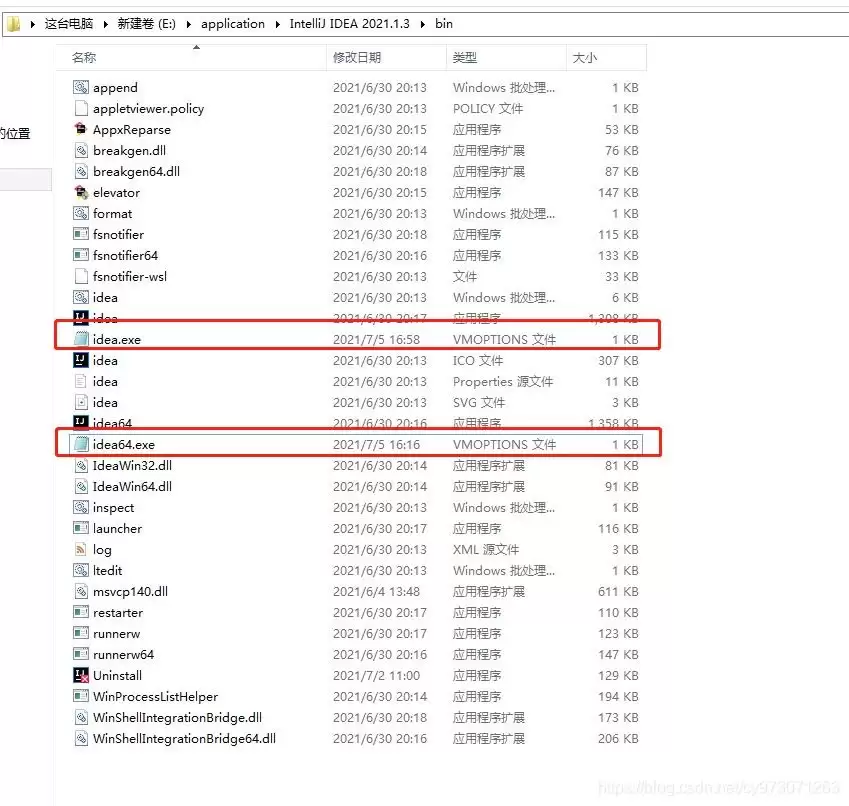The height and width of the screenshot is (806, 849).
Task: Click the folder icon in the address bar
Action: [14, 24]
